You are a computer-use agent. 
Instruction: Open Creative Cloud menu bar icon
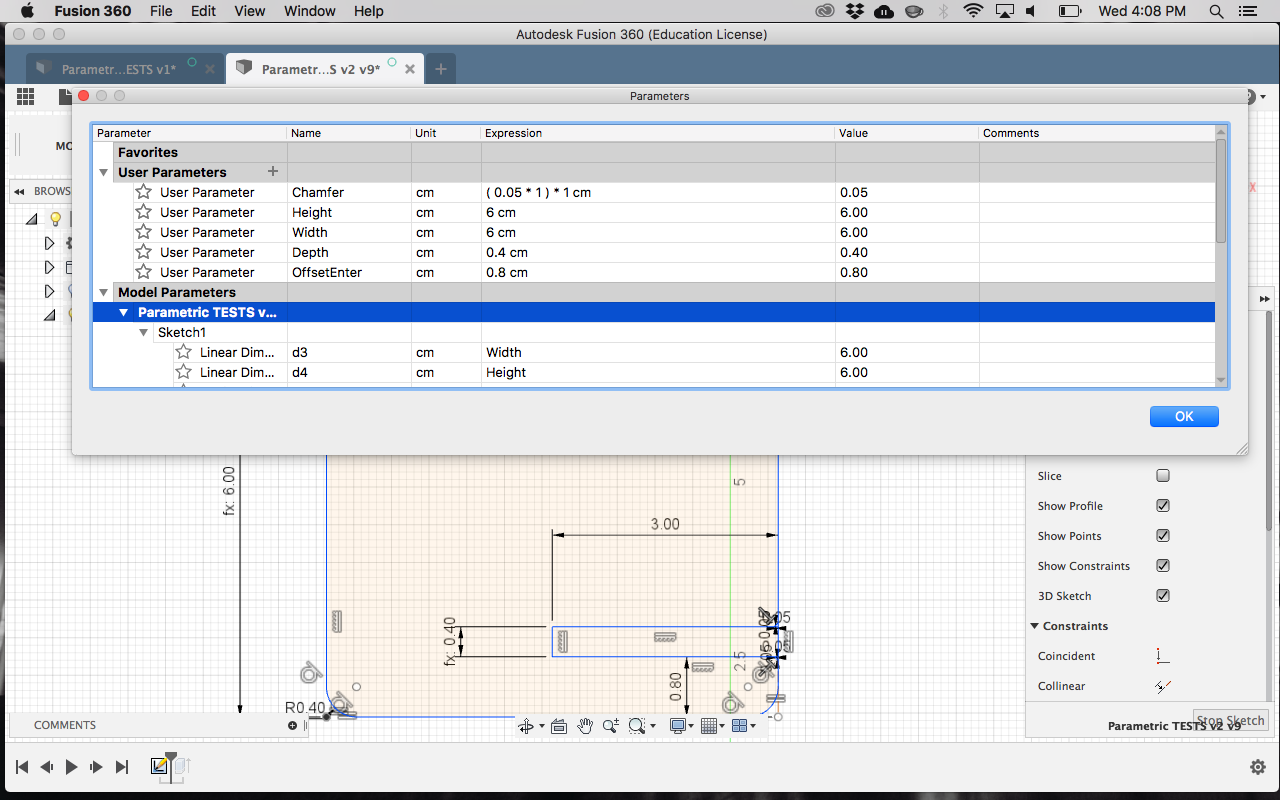click(825, 11)
